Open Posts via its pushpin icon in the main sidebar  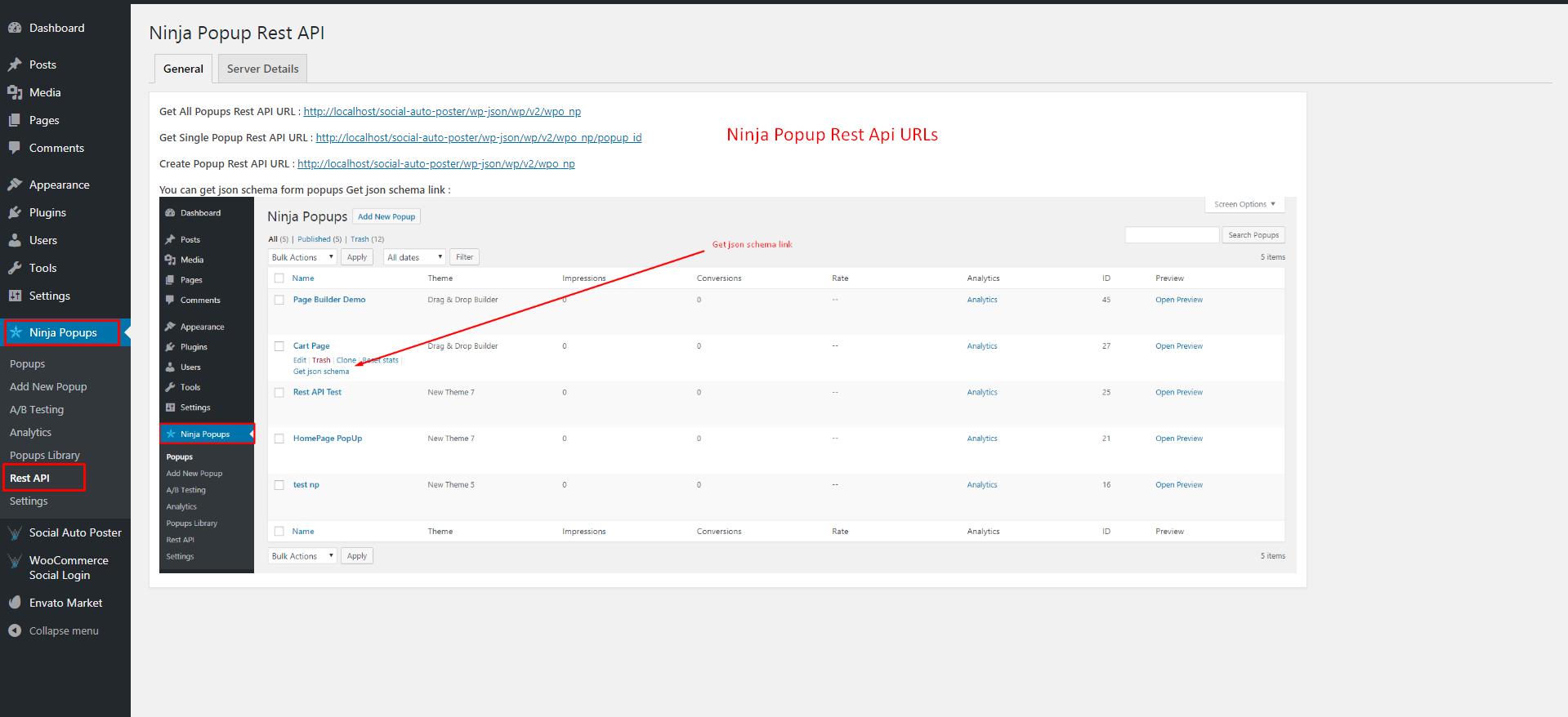coord(15,65)
